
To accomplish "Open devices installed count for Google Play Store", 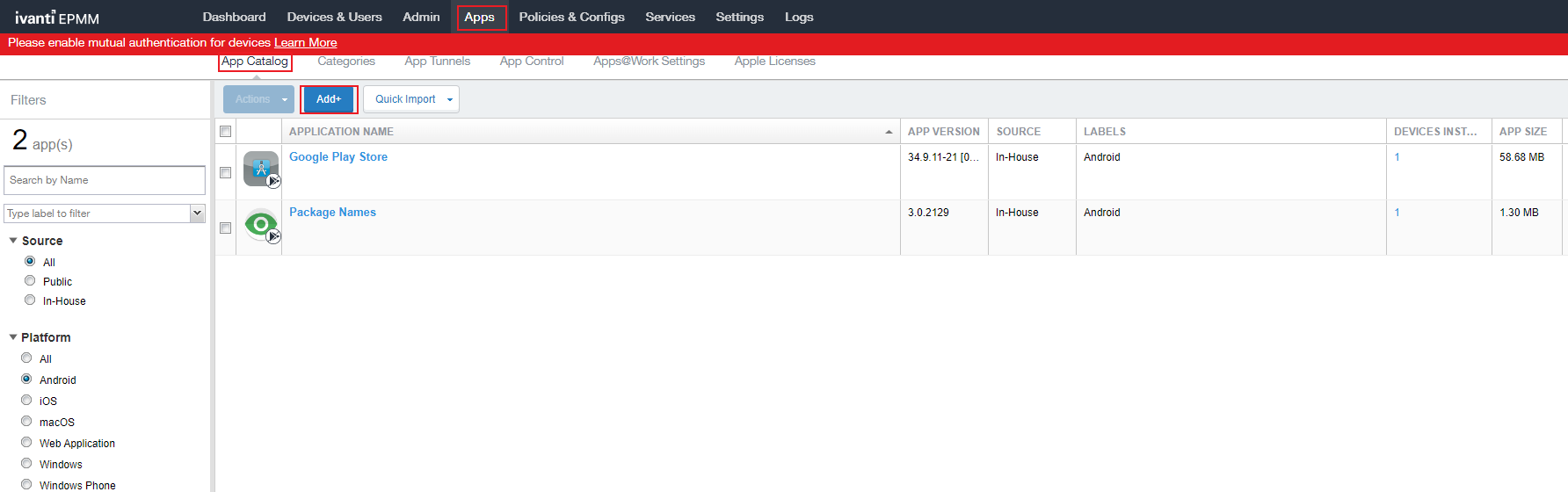I will [1397, 157].
